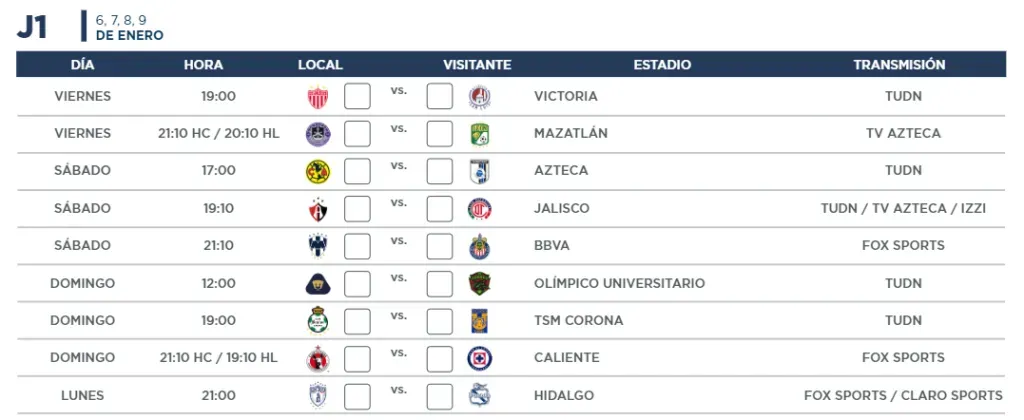Click the J1 matchday label
Viewport: 1024px width, 420px height.
[32, 27]
